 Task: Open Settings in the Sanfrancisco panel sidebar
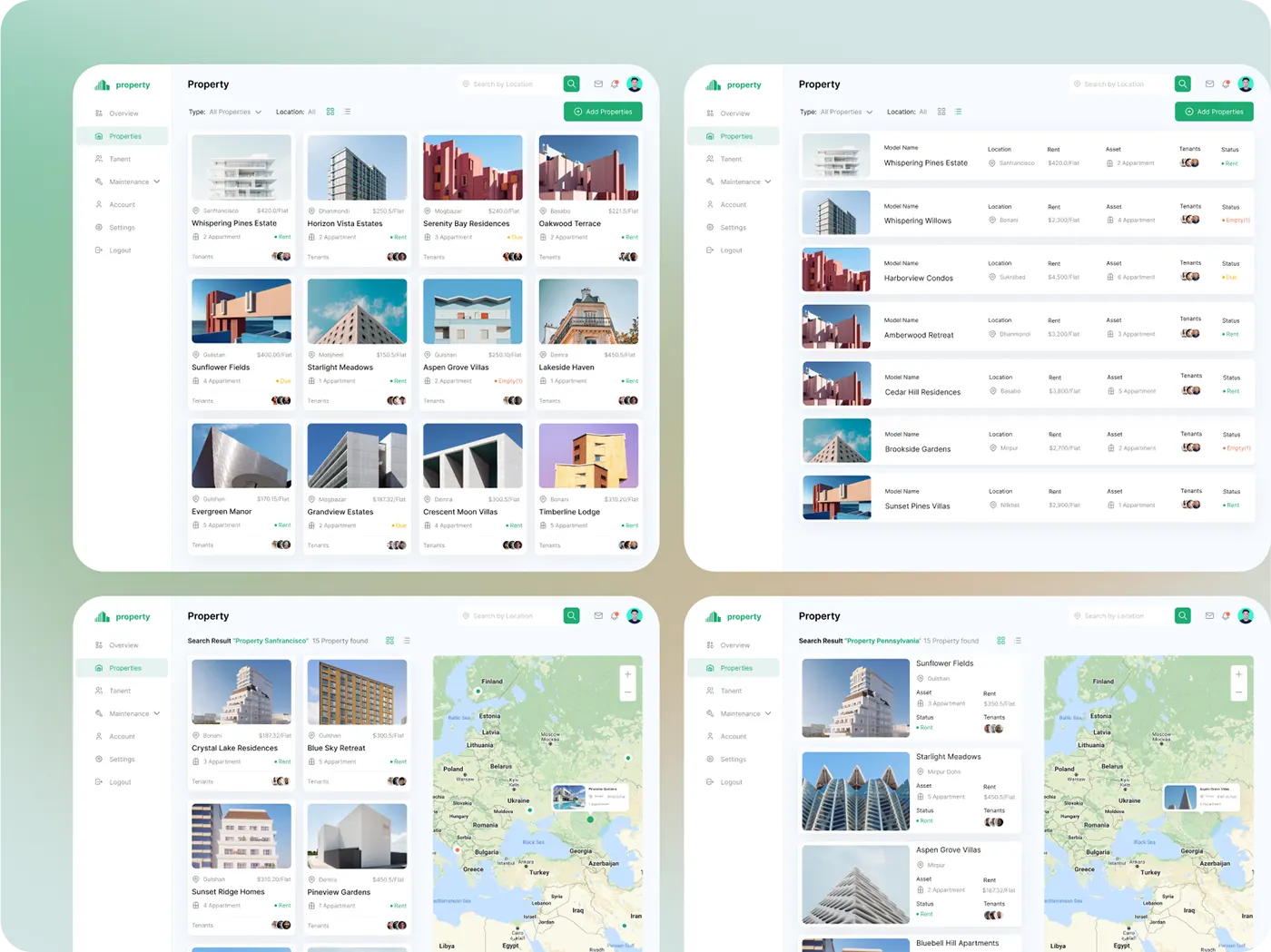click(115, 760)
